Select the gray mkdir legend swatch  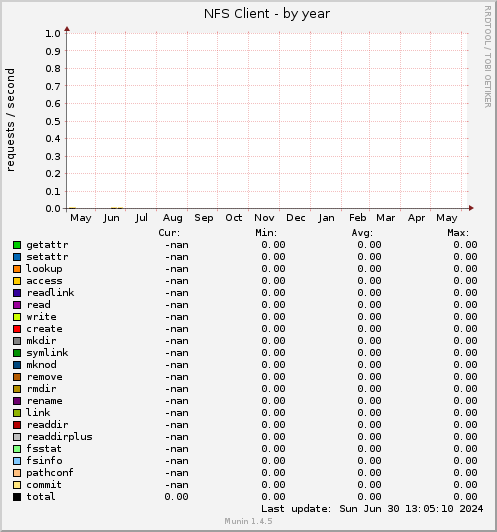pyautogui.click(x=17, y=341)
